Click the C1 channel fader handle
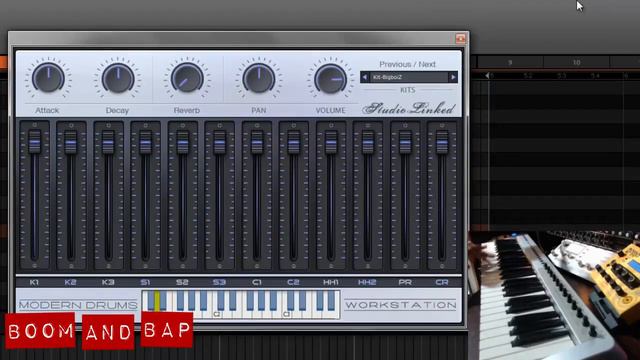This screenshot has width=640, height=360. point(257,142)
